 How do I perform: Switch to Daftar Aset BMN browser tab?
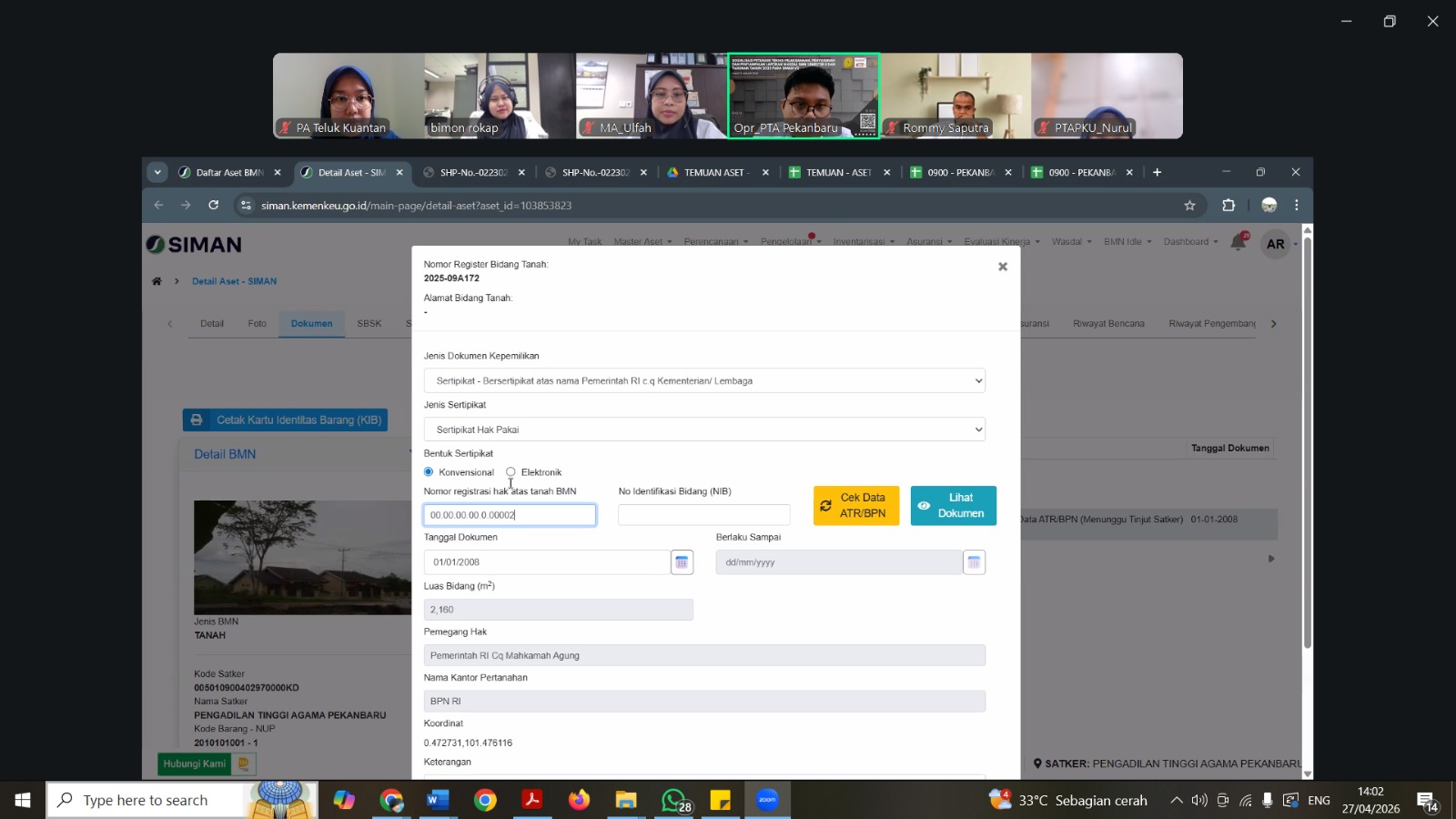pyautogui.click(x=229, y=172)
